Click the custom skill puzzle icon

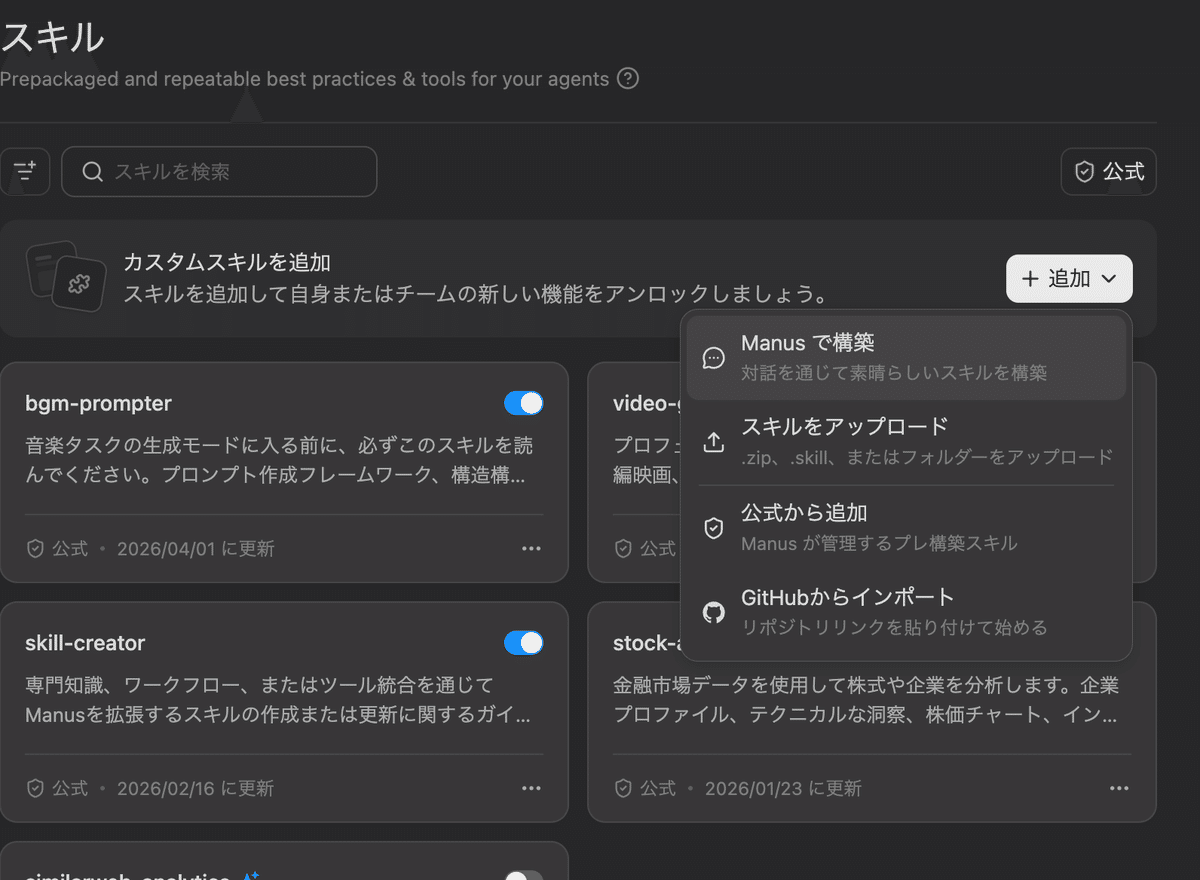[78, 283]
